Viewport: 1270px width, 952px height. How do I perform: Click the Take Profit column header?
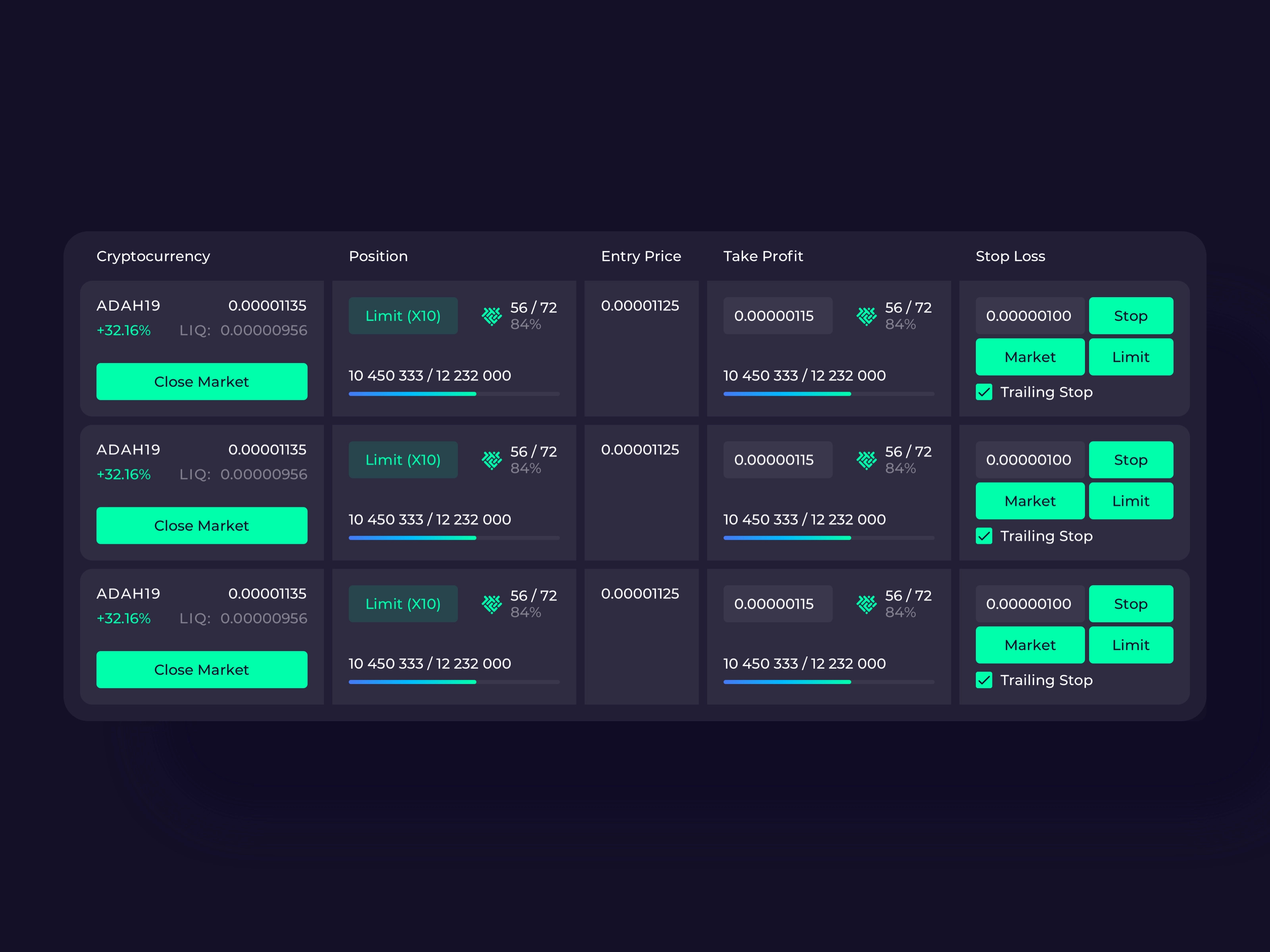tap(762, 256)
